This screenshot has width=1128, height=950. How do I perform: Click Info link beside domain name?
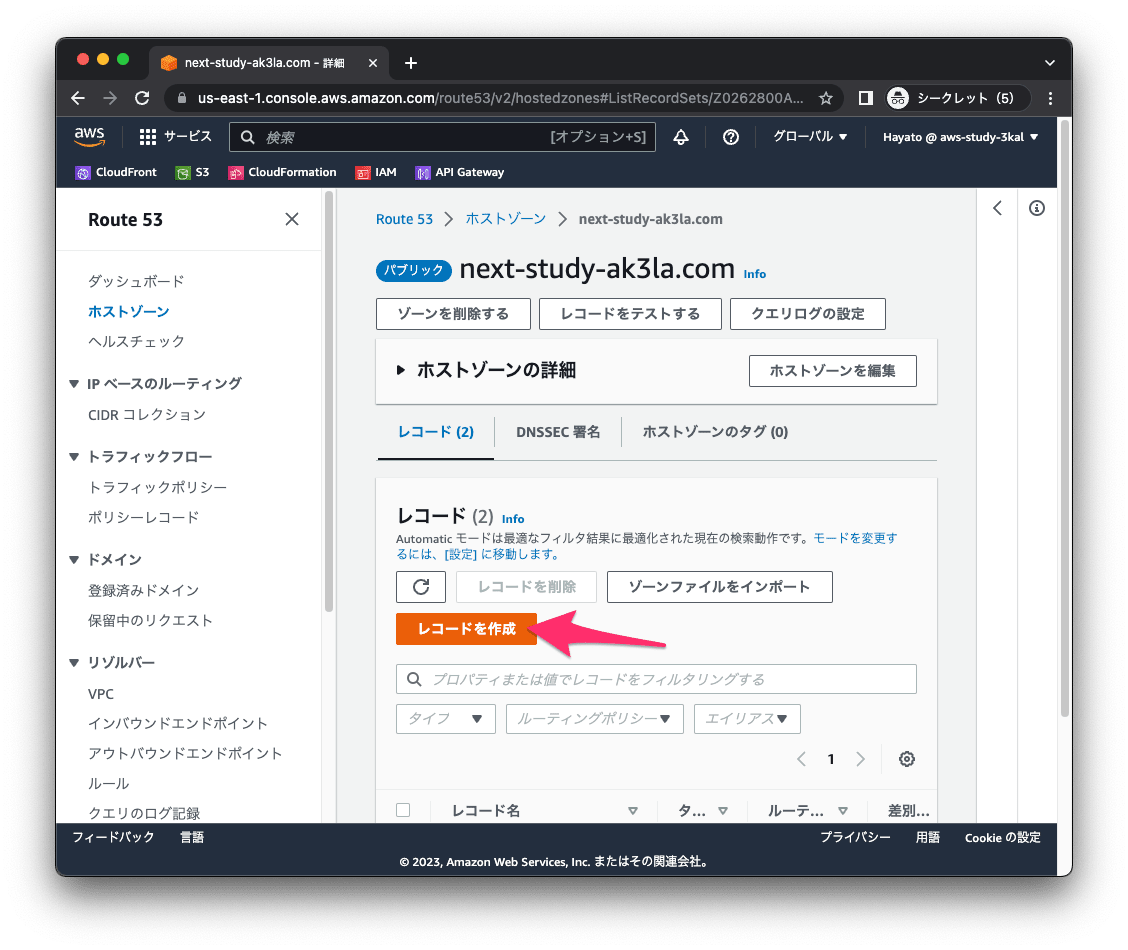tap(755, 274)
